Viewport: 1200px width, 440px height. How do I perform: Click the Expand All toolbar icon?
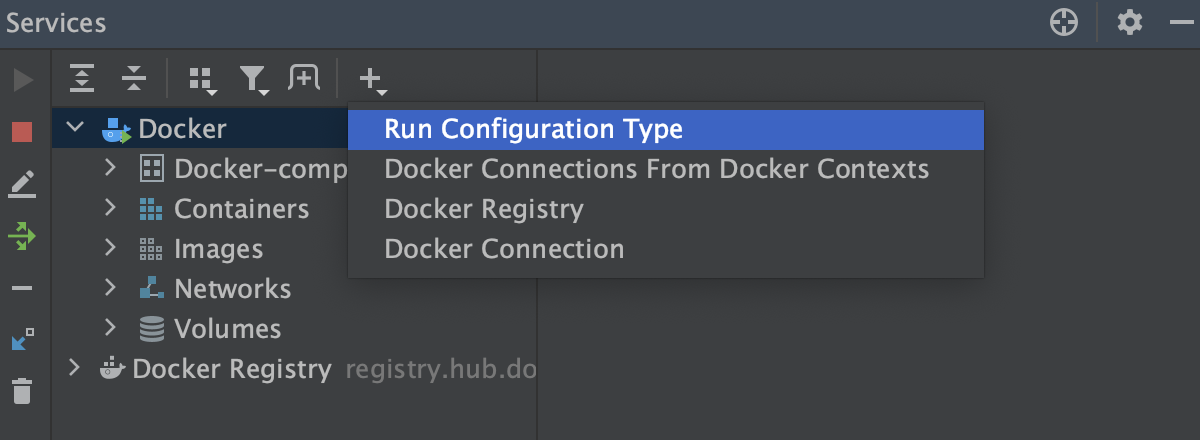click(82, 78)
